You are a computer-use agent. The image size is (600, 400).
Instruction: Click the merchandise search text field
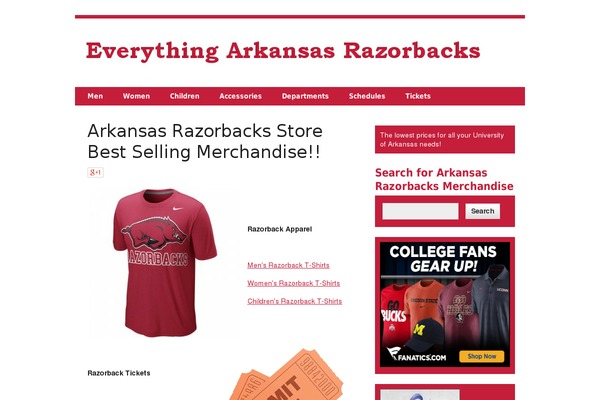[420, 211]
